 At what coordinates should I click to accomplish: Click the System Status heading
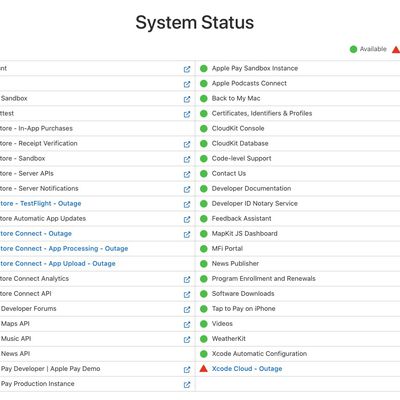195,23
